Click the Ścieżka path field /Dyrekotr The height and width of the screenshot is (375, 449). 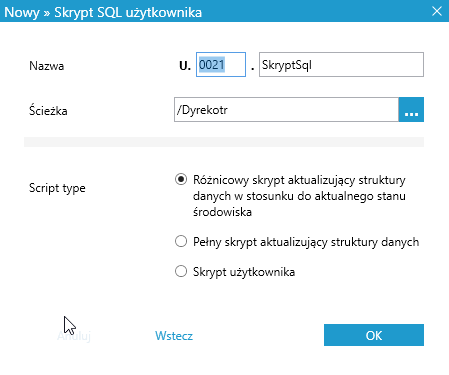(286, 109)
